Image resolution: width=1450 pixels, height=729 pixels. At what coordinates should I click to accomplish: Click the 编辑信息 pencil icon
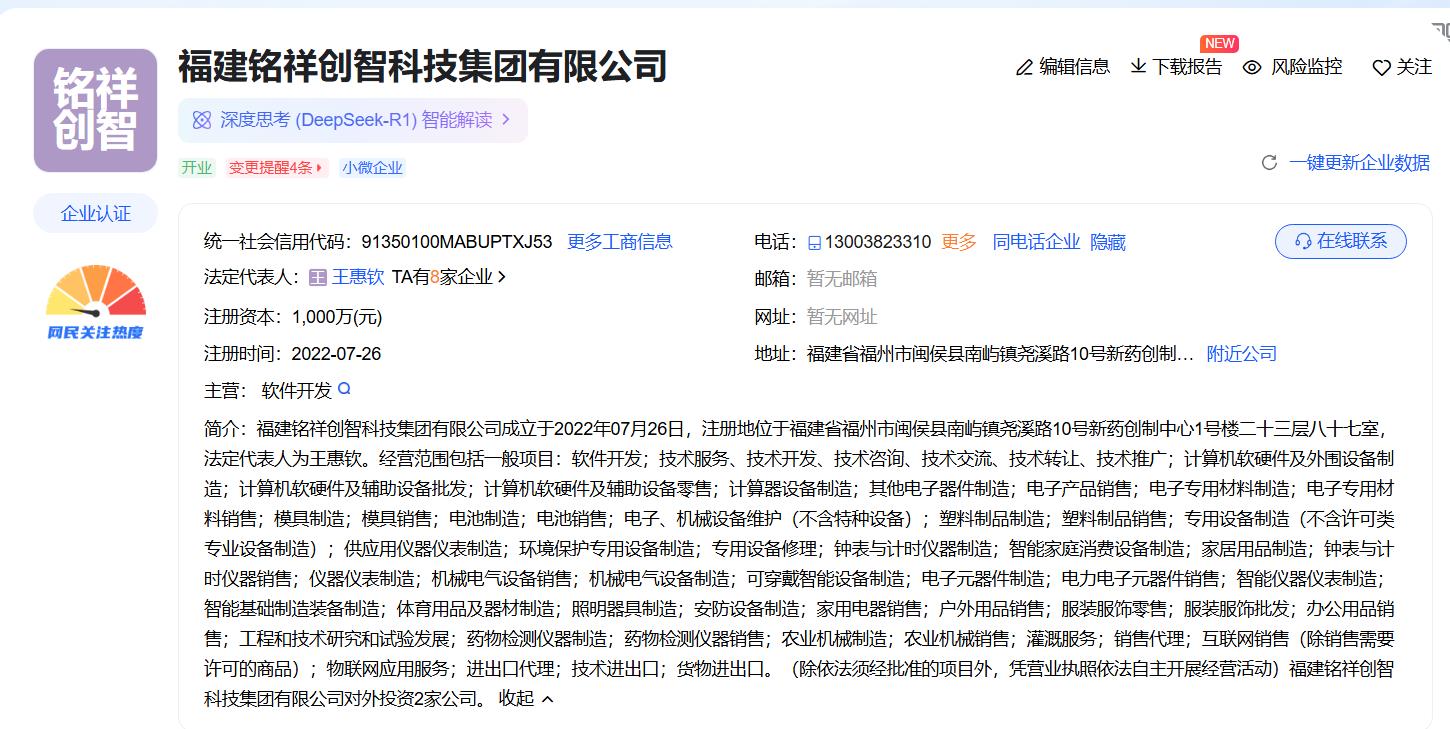tap(1024, 68)
